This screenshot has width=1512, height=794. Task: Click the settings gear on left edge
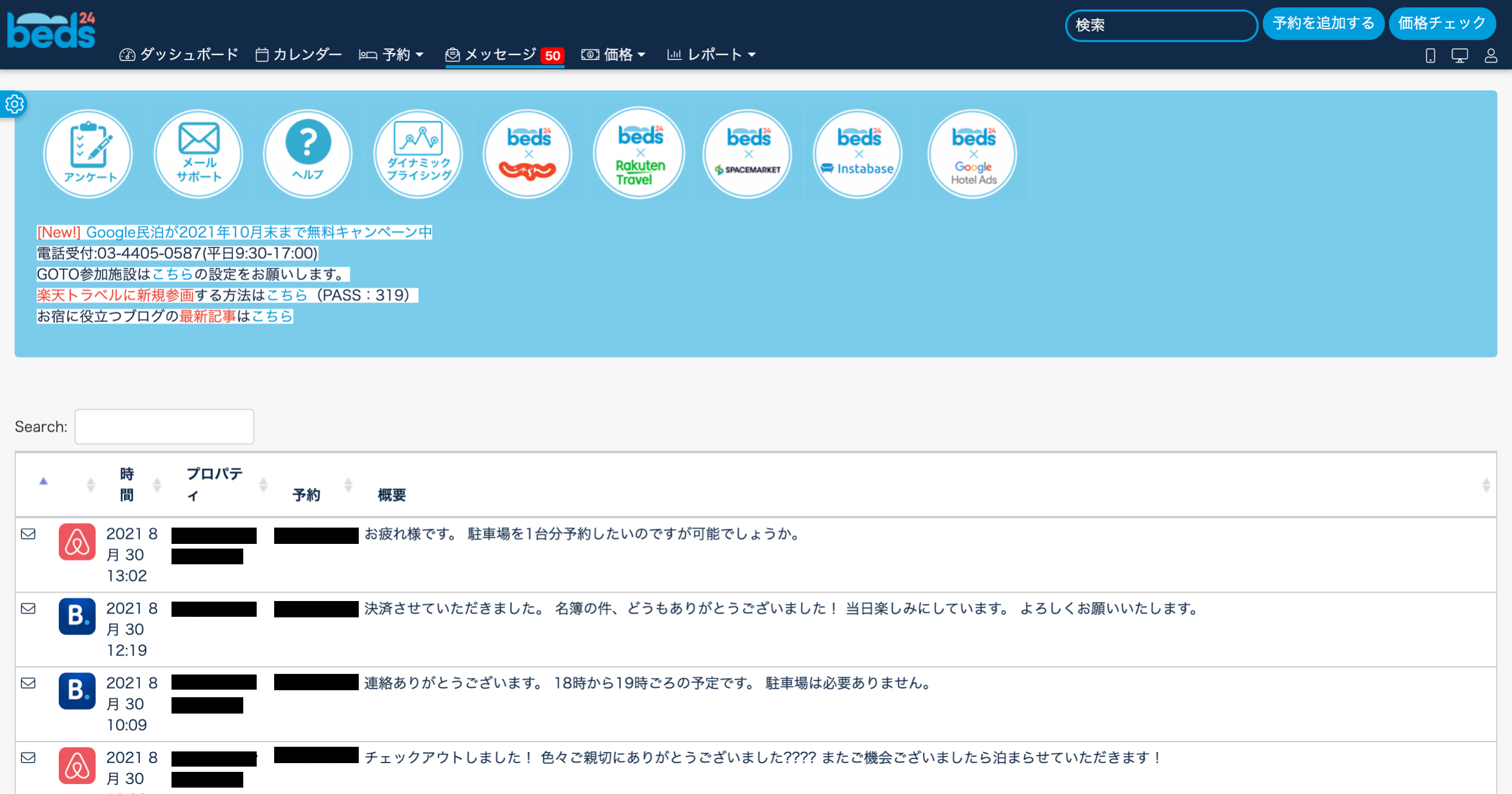coord(14,104)
